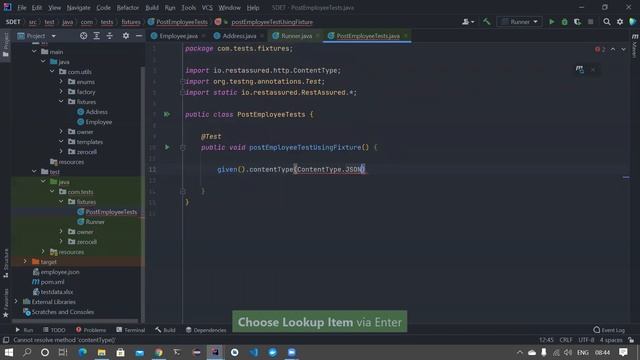Open the Build tool window tab

(165, 330)
